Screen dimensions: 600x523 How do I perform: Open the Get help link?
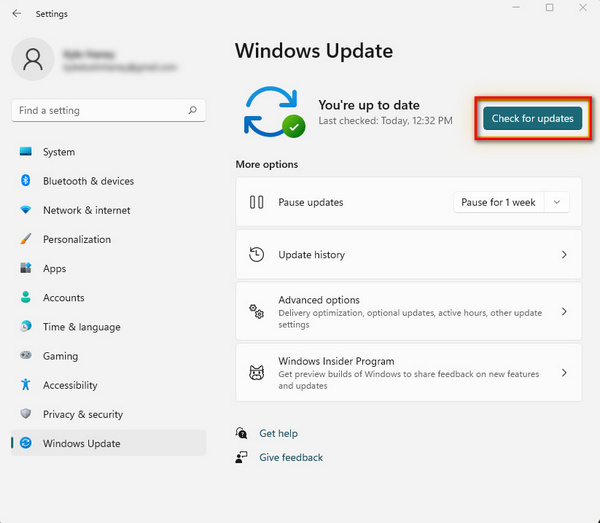click(x=278, y=433)
